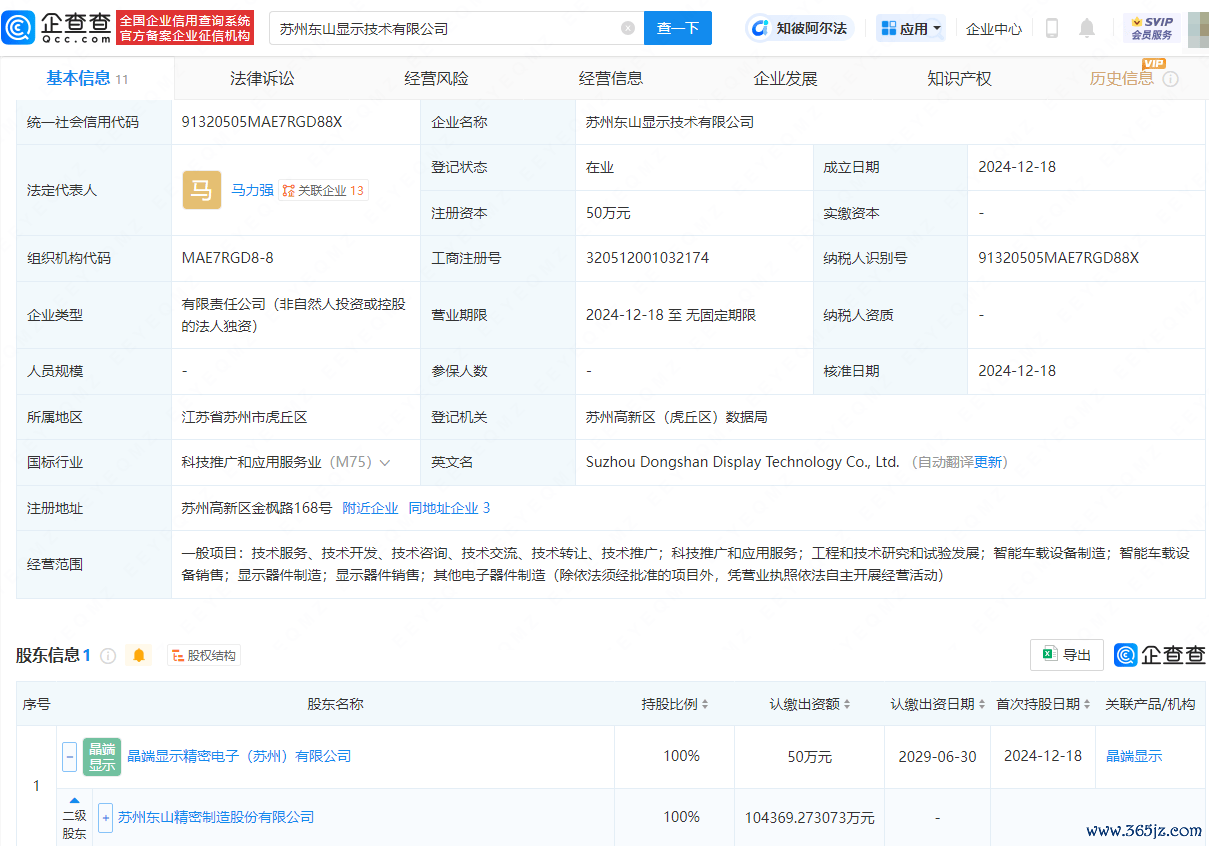Click 更新 next to auto translation

pos(988,462)
